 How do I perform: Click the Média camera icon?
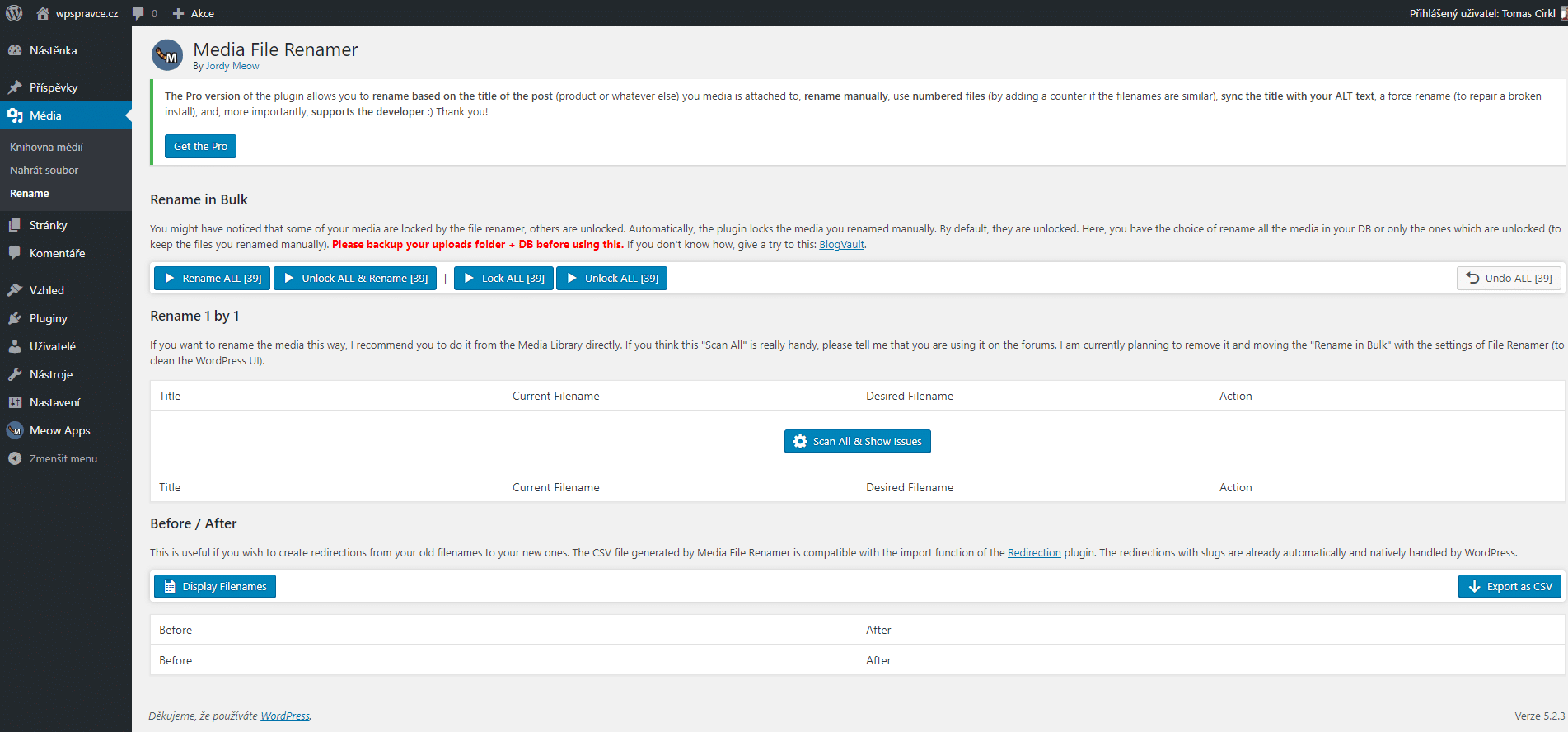click(x=15, y=115)
